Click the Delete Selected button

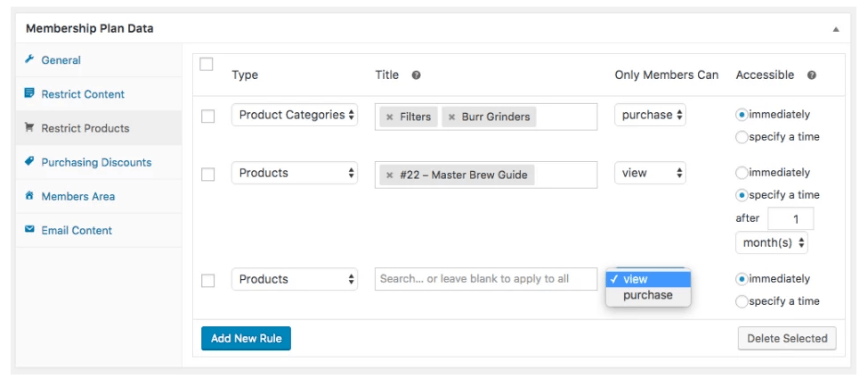[x=787, y=338]
